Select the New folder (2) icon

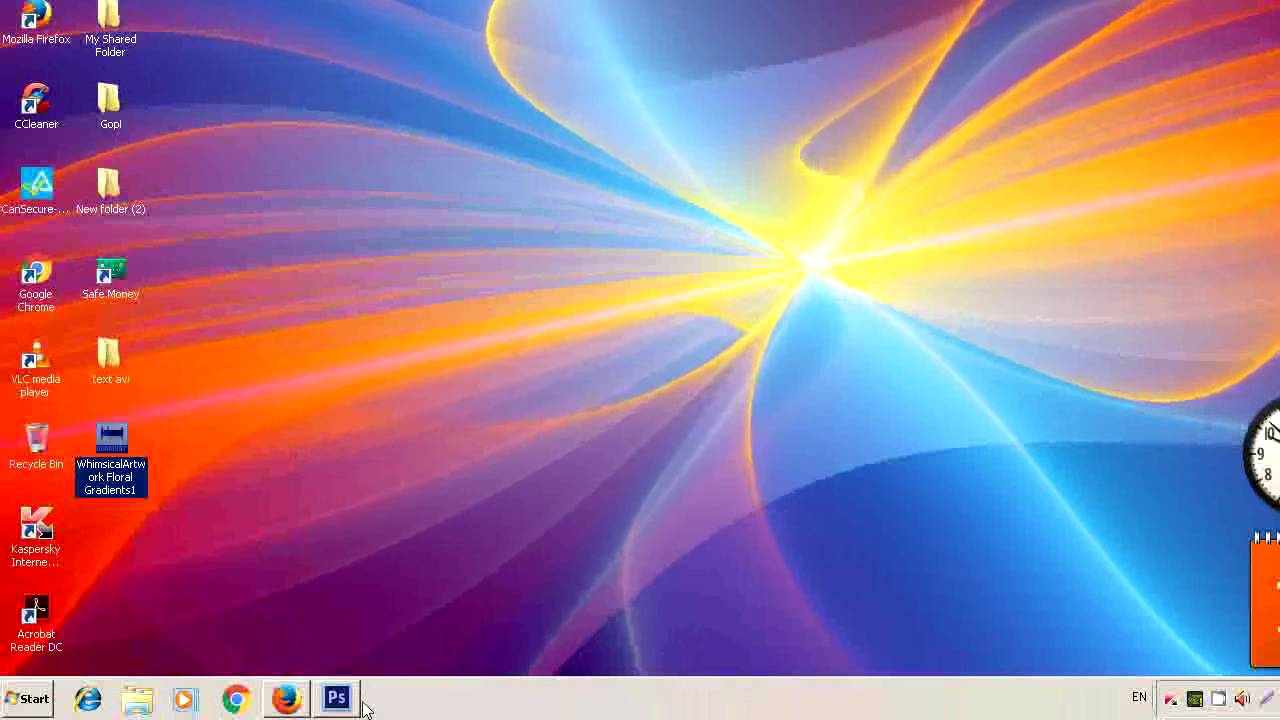(x=110, y=191)
